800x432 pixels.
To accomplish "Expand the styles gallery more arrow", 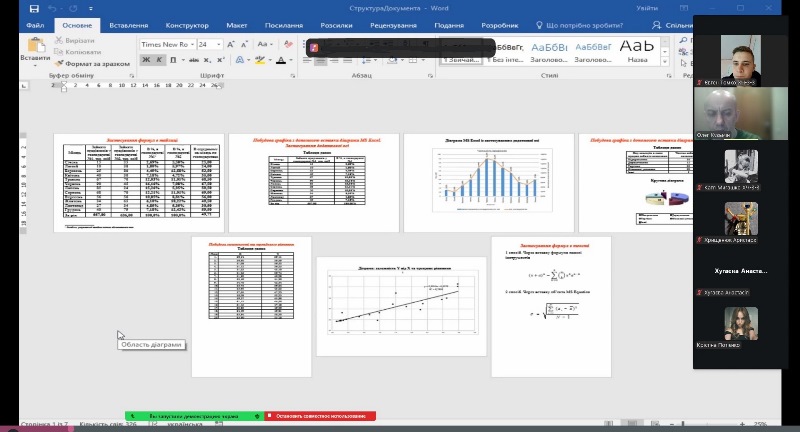I will (665, 62).
